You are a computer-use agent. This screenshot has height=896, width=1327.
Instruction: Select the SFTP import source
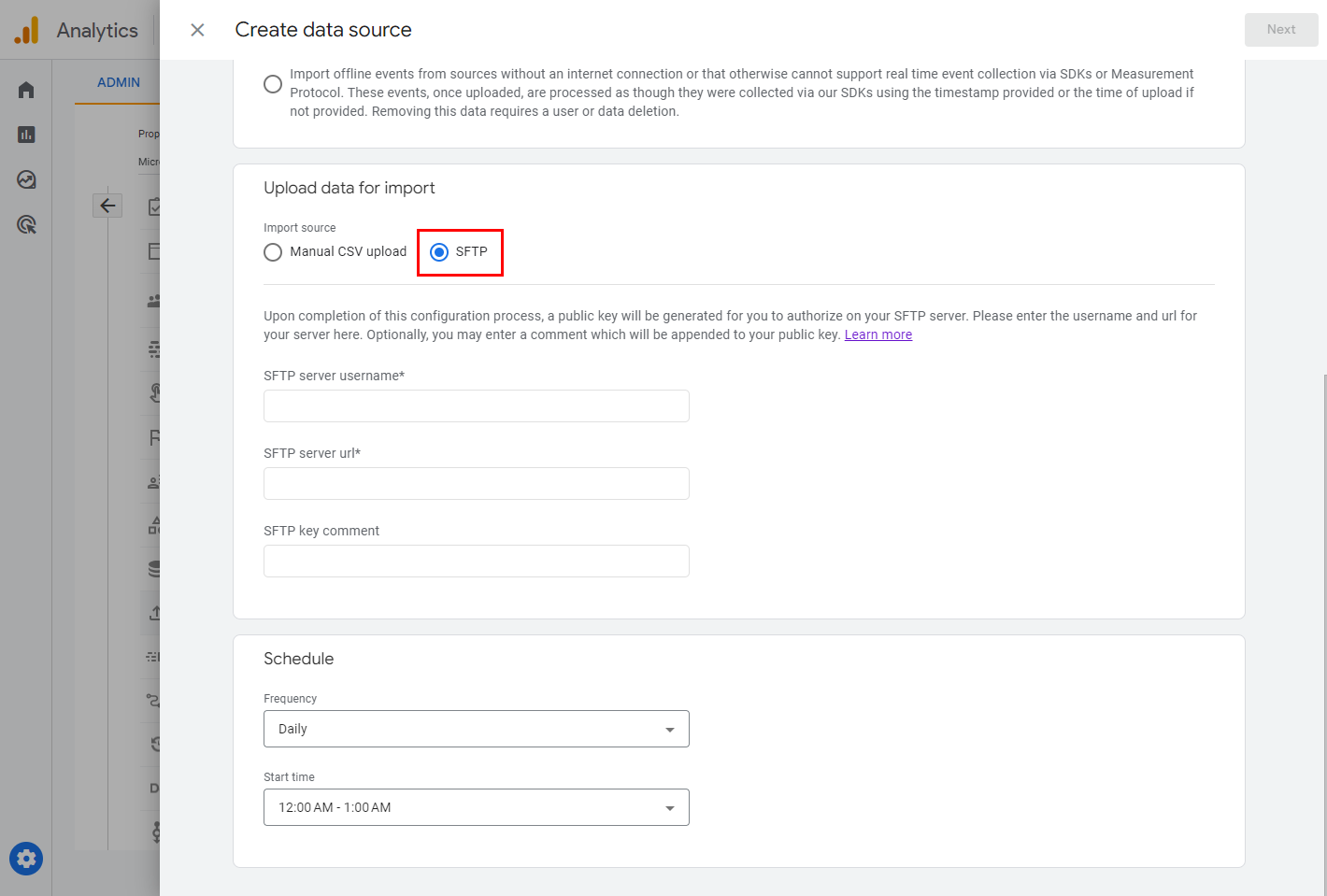(439, 252)
